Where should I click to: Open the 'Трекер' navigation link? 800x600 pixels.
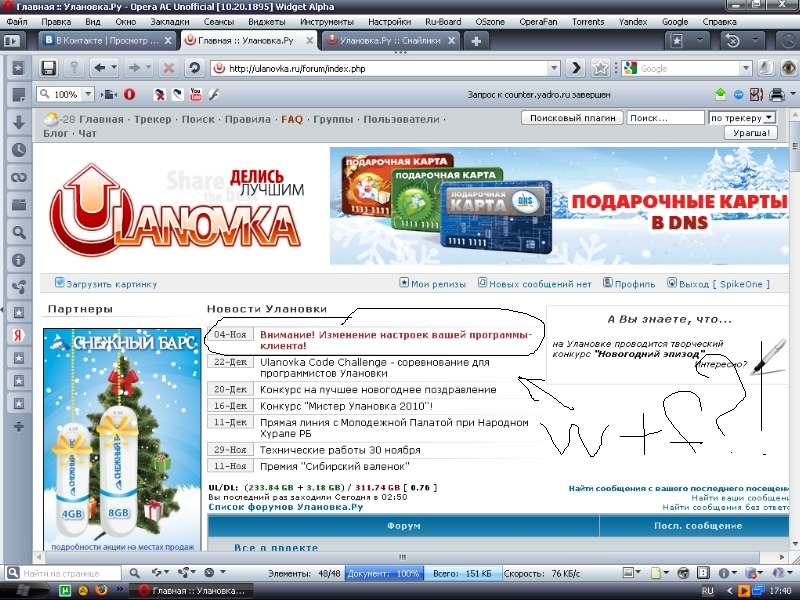[153, 119]
